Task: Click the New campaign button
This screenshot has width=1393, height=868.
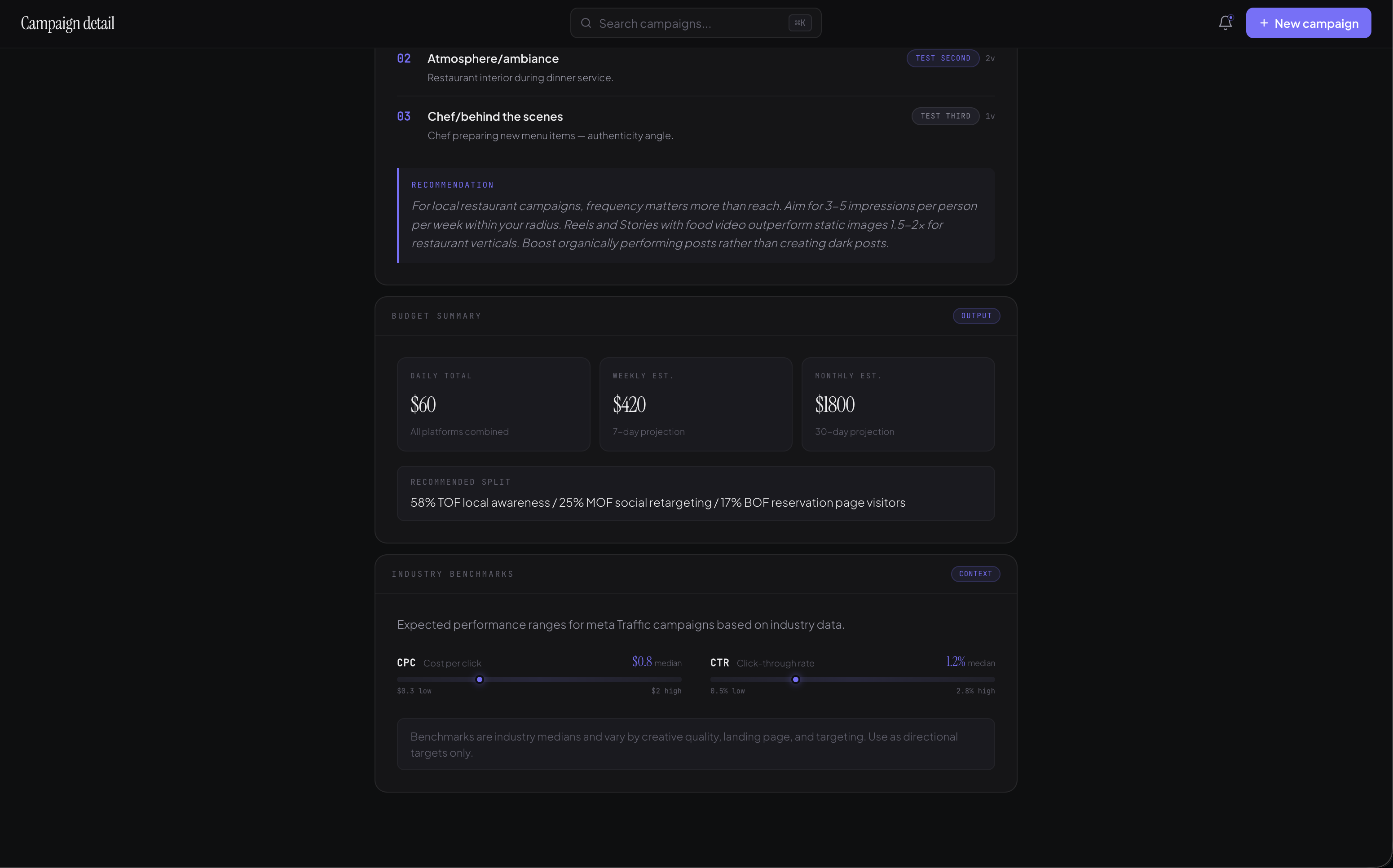Action: (1308, 23)
